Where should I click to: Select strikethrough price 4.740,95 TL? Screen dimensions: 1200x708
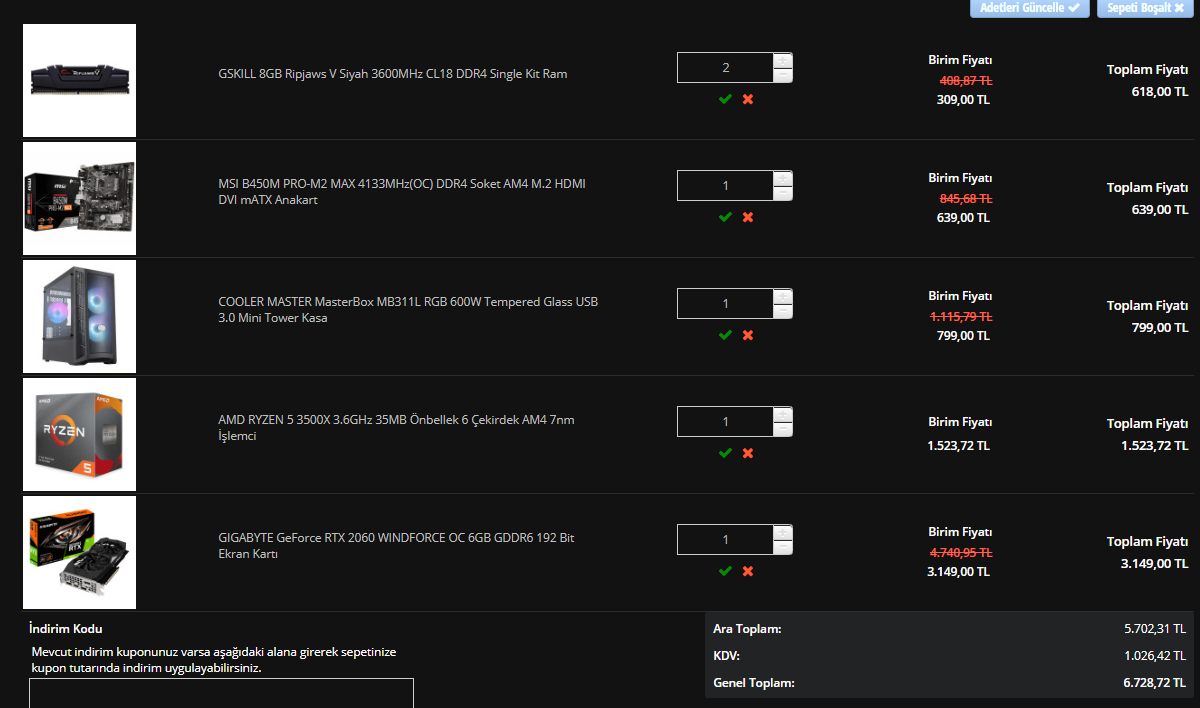point(961,552)
